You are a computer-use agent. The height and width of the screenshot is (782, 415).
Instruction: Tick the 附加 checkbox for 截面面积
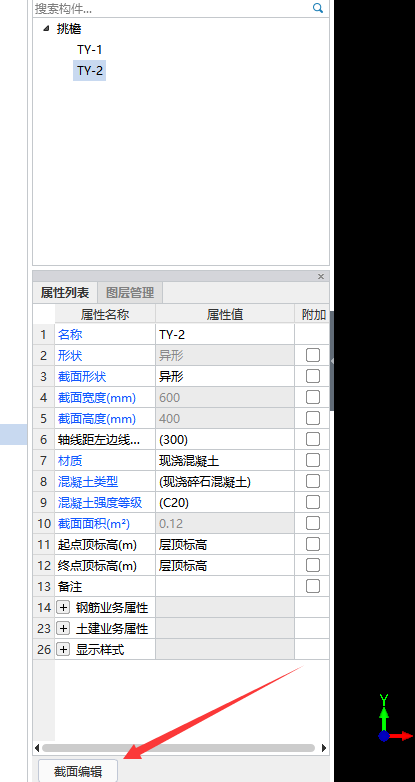[313, 523]
